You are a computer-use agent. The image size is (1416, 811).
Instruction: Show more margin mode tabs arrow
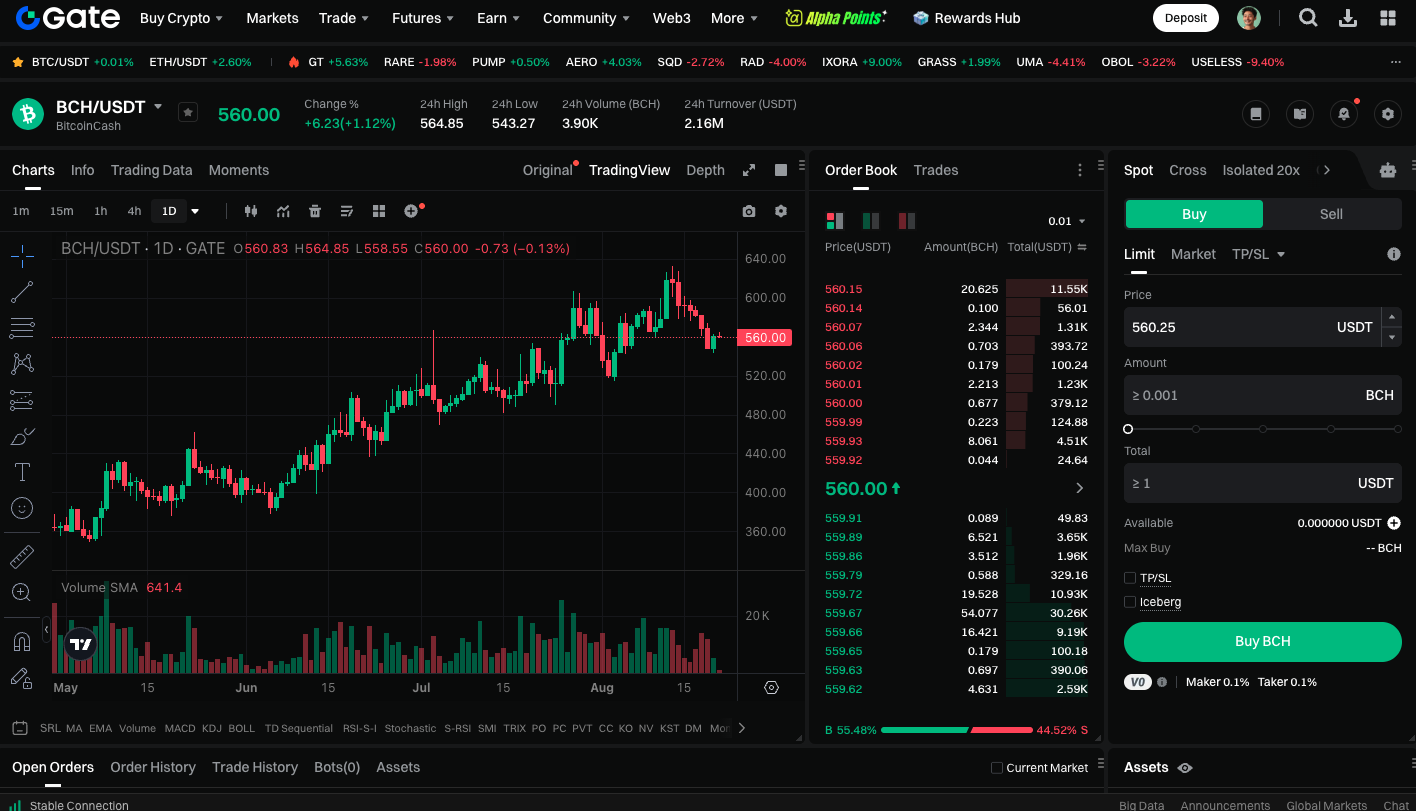1327,170
